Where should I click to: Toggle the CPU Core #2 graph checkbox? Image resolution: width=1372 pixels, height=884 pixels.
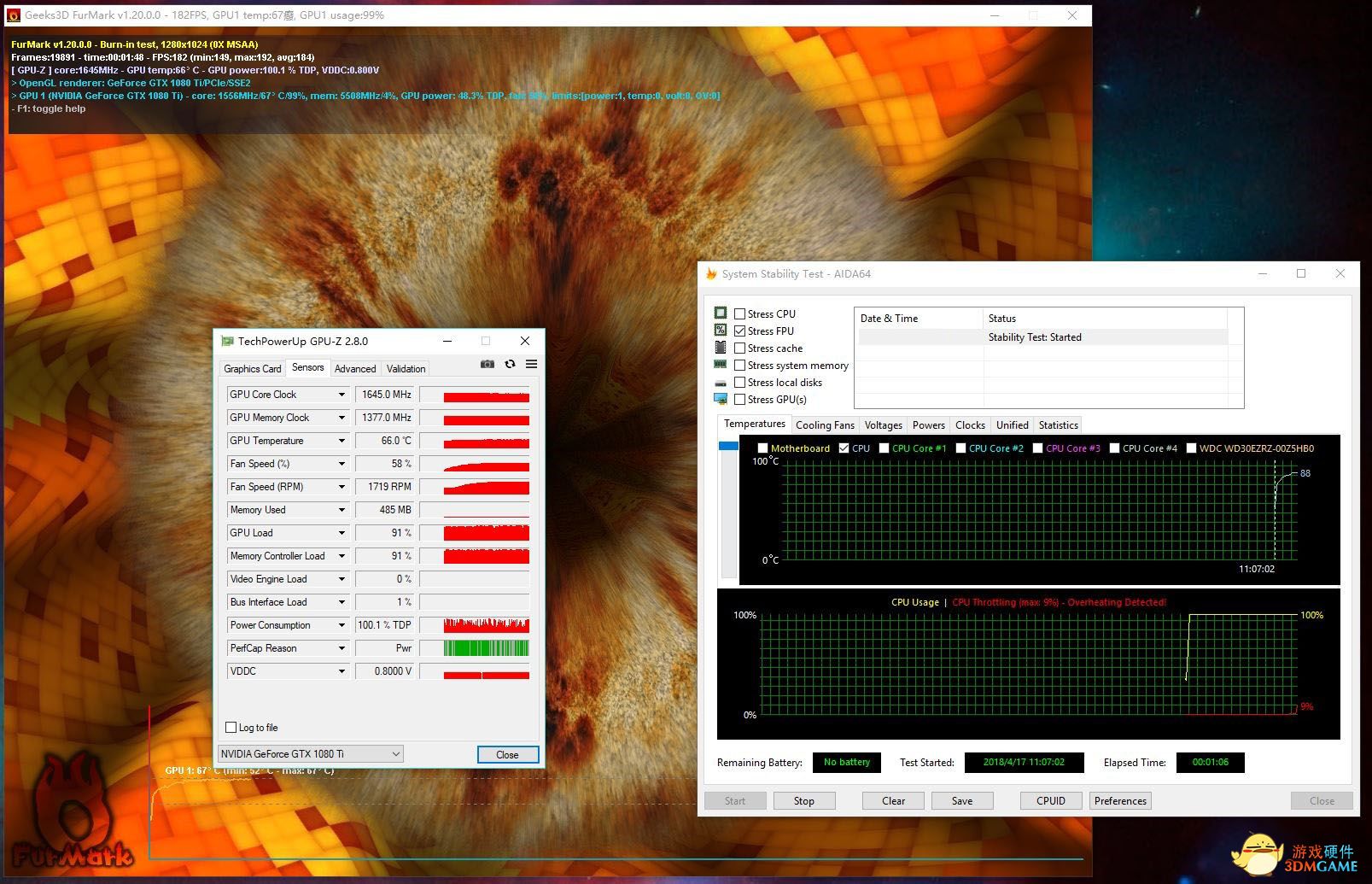tap(960, 448)
